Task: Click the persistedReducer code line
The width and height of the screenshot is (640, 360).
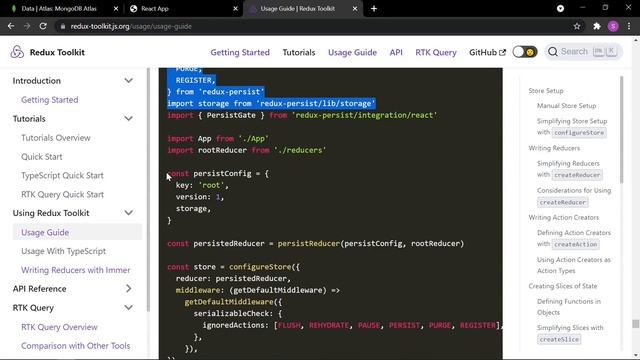Action: 316,243
